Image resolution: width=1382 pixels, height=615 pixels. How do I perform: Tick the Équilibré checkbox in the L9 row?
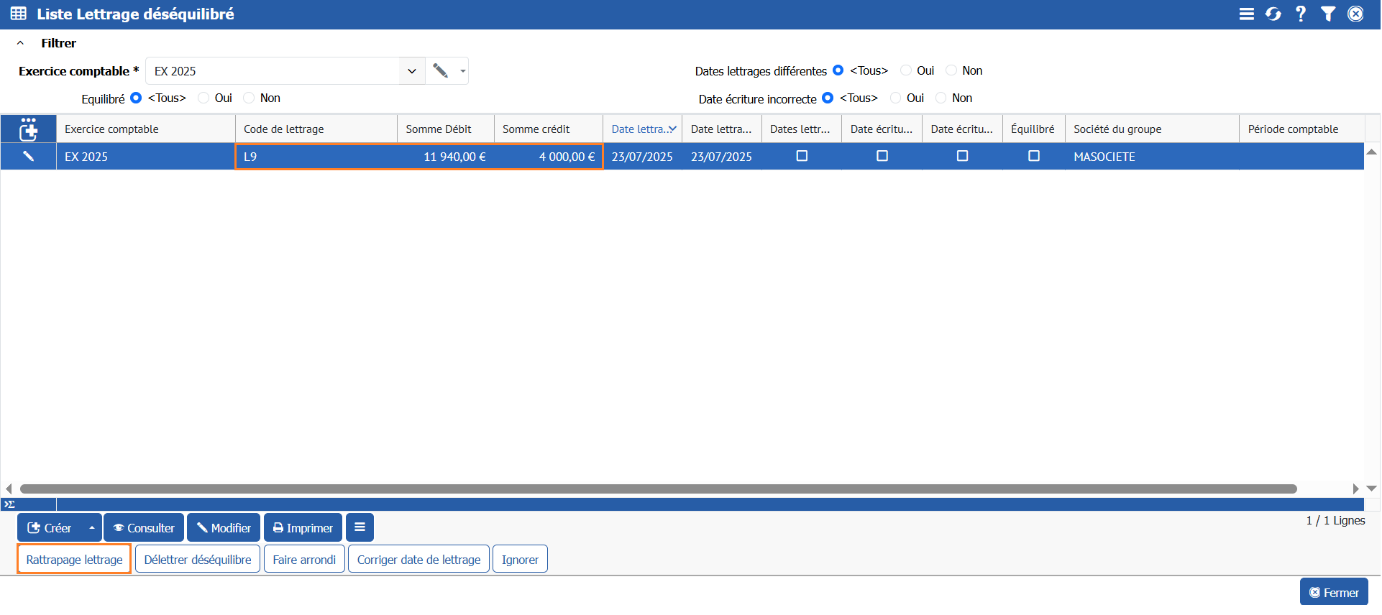[1033, 157]
